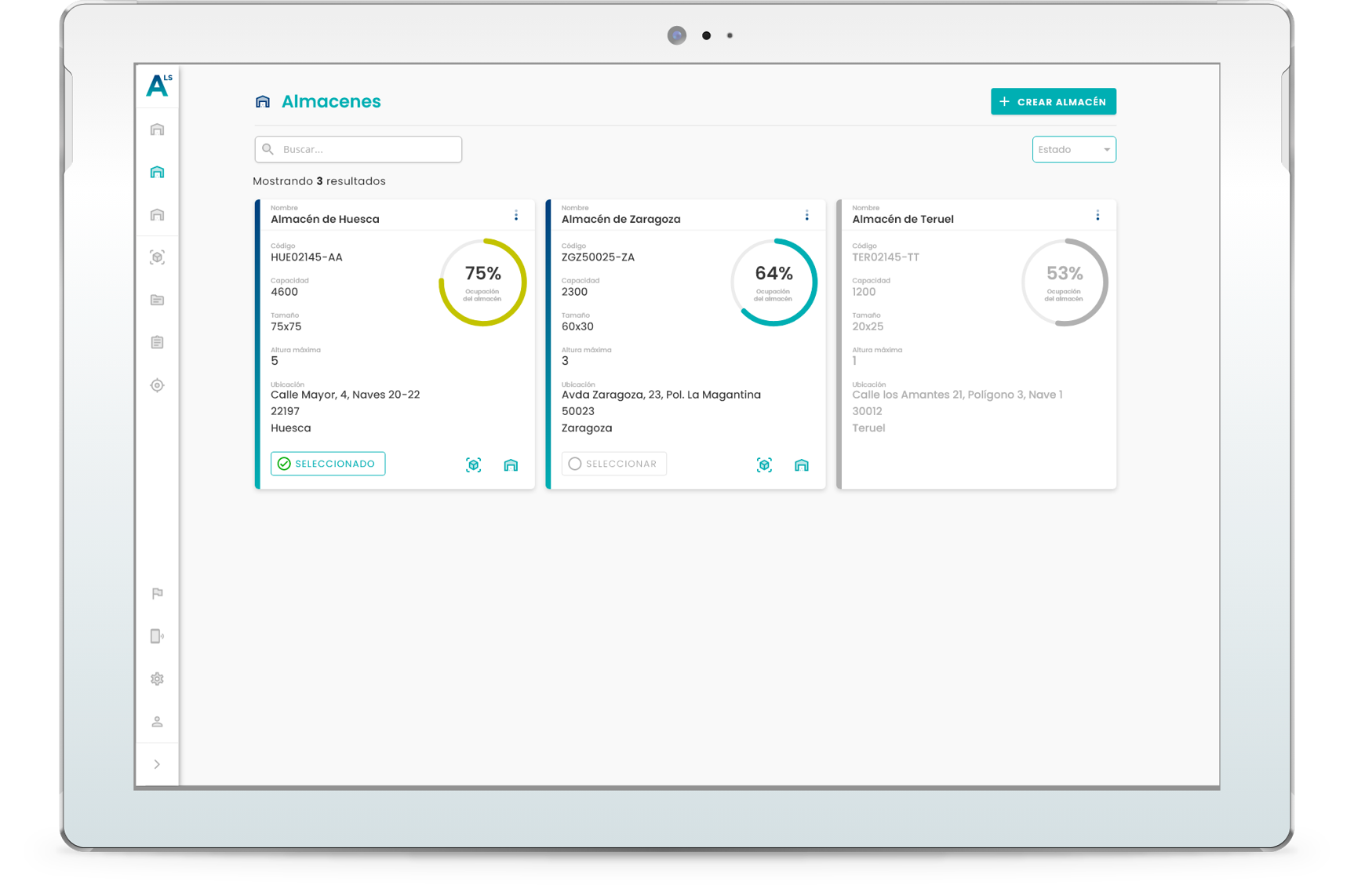
Task: Click postal code 22197
Action: pyautogui.click(x=285, y=411)
